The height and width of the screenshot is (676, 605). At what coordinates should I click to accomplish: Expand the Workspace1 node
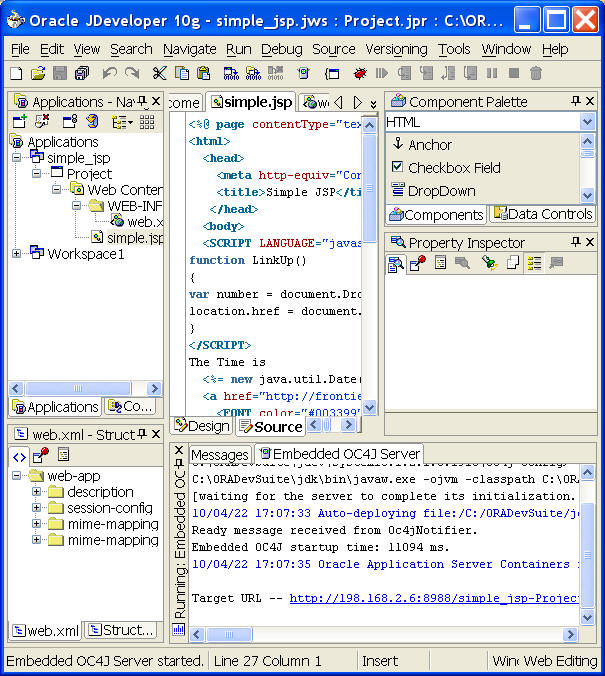click(x=16, y=254)
